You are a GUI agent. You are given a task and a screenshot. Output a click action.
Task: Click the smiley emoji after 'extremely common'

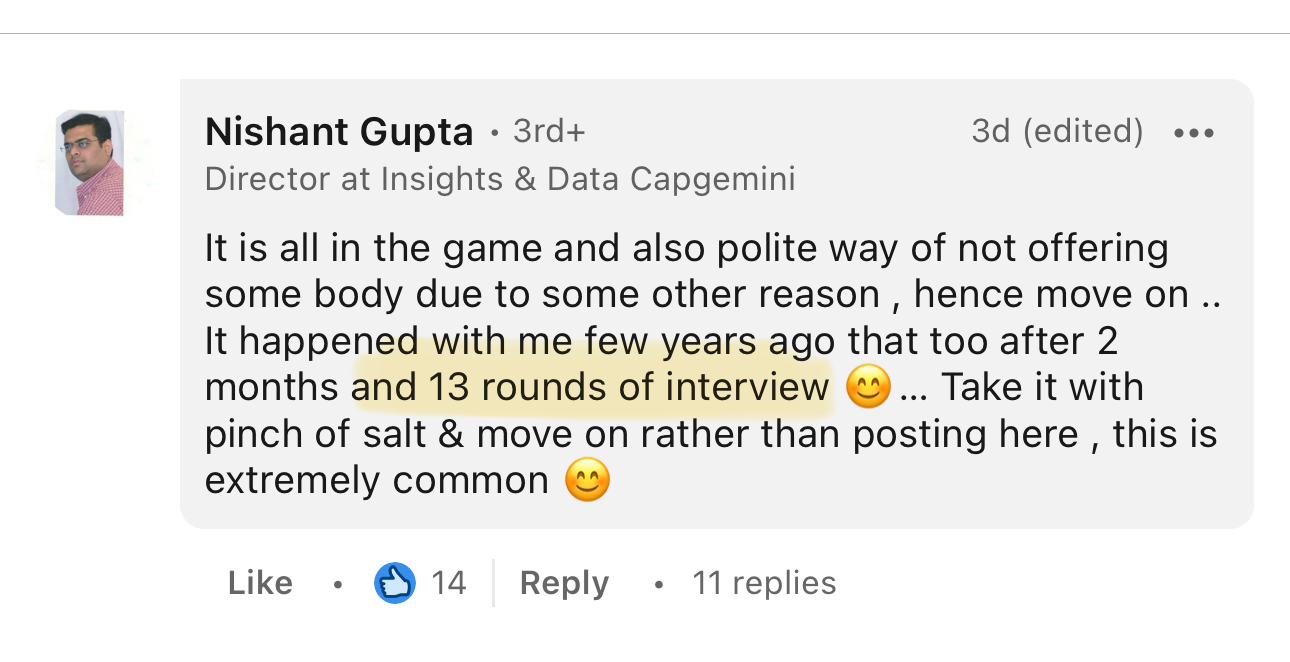pyautogui.click(x=587, y=482)
